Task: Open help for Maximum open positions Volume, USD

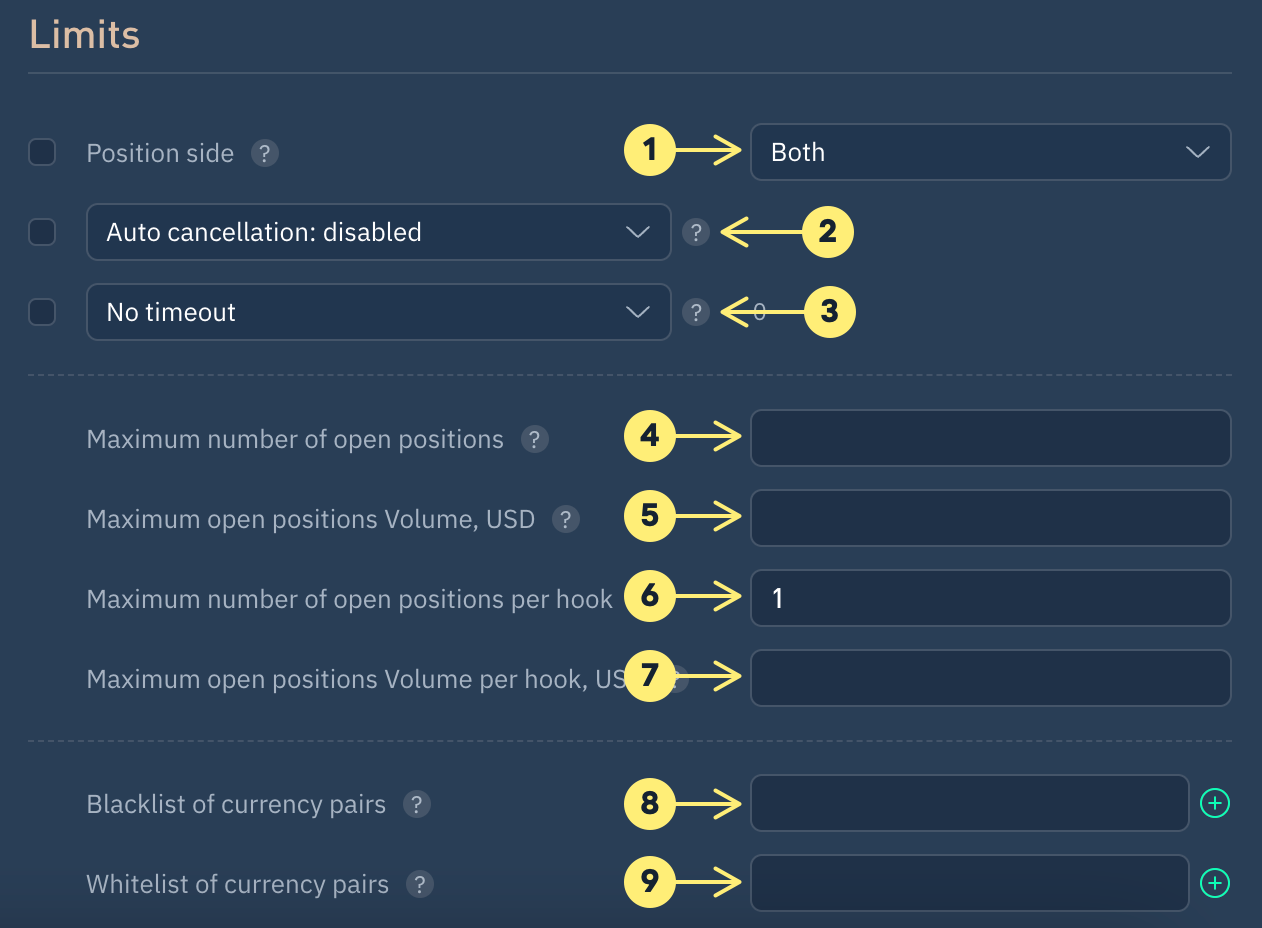Action: pyautogui.click(x=566, y=519)
